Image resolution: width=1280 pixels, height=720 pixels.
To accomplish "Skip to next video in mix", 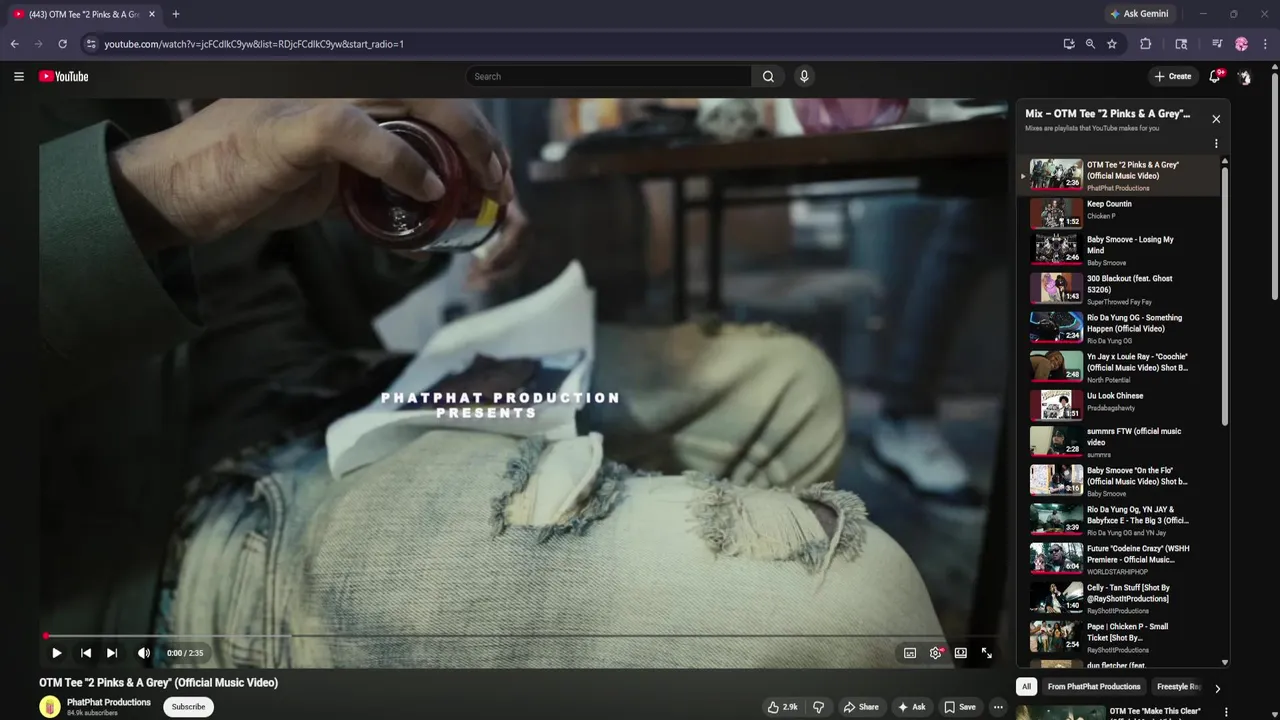I will [112, 653].
